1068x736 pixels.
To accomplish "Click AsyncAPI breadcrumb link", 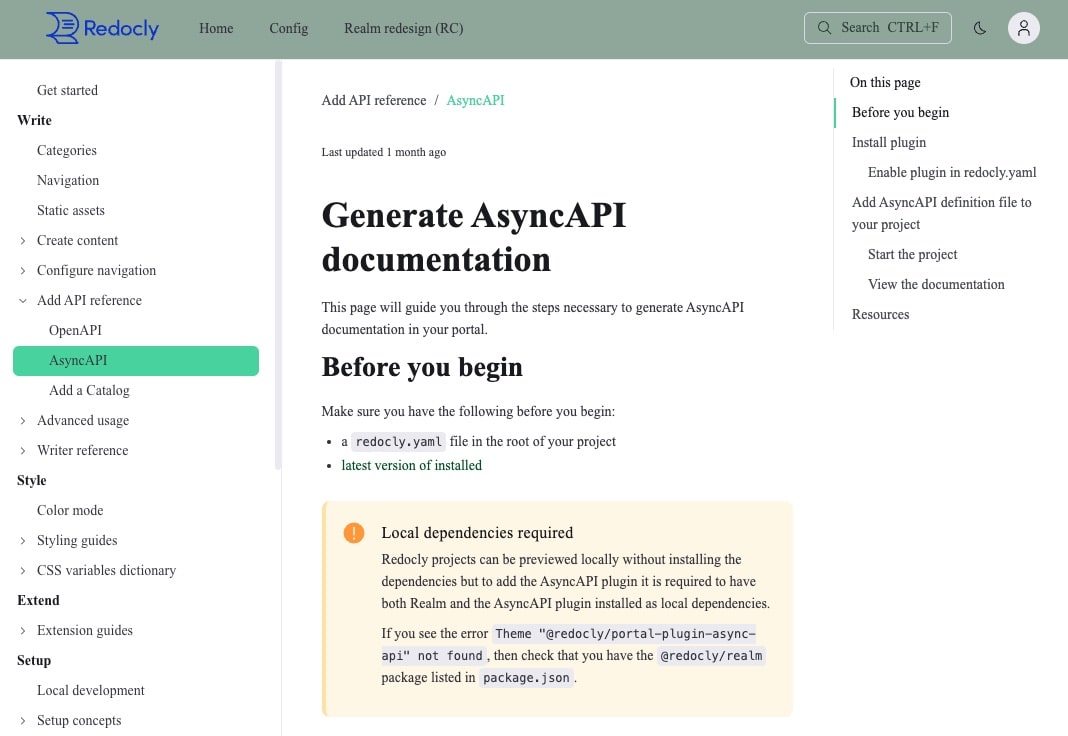I will (475, 100).
